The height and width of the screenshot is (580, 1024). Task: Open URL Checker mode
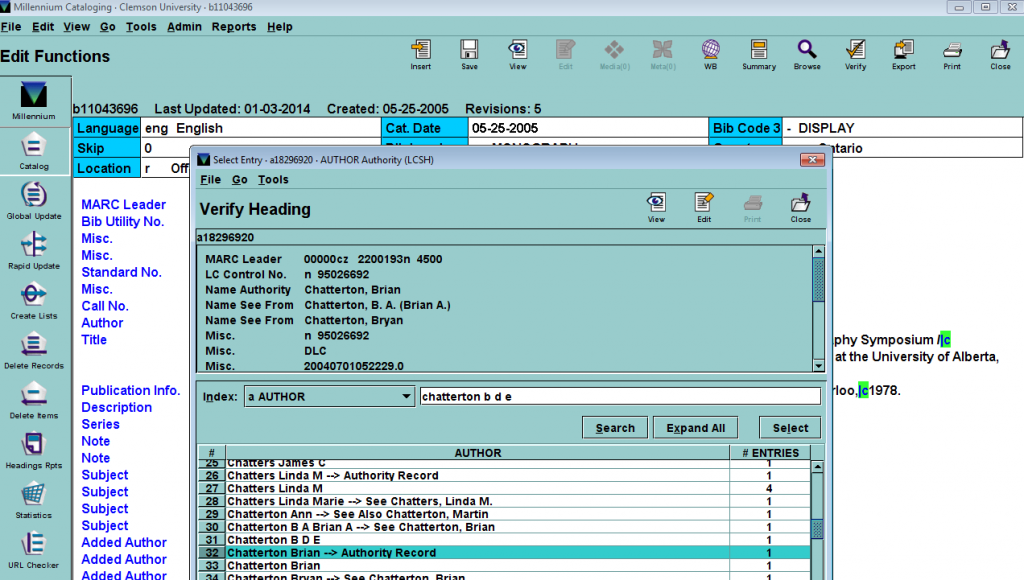pos(34,551)
